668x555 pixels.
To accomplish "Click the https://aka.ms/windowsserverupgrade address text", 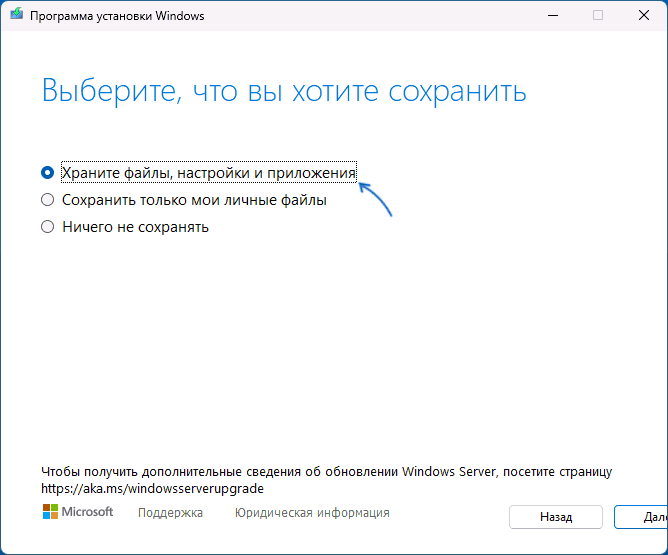I will click(152, 488).
